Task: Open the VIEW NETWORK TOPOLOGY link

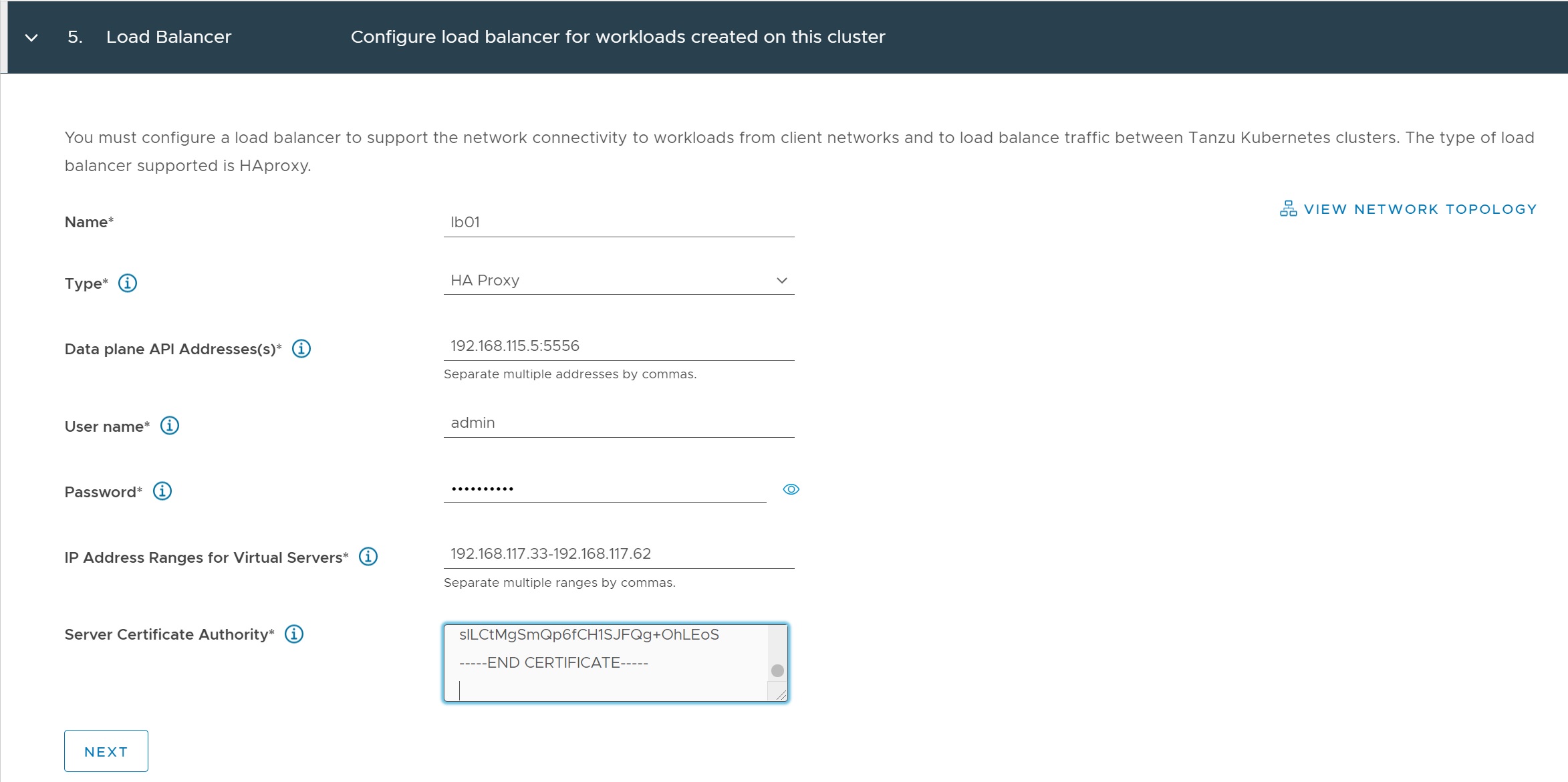Action: (1420, 209)
